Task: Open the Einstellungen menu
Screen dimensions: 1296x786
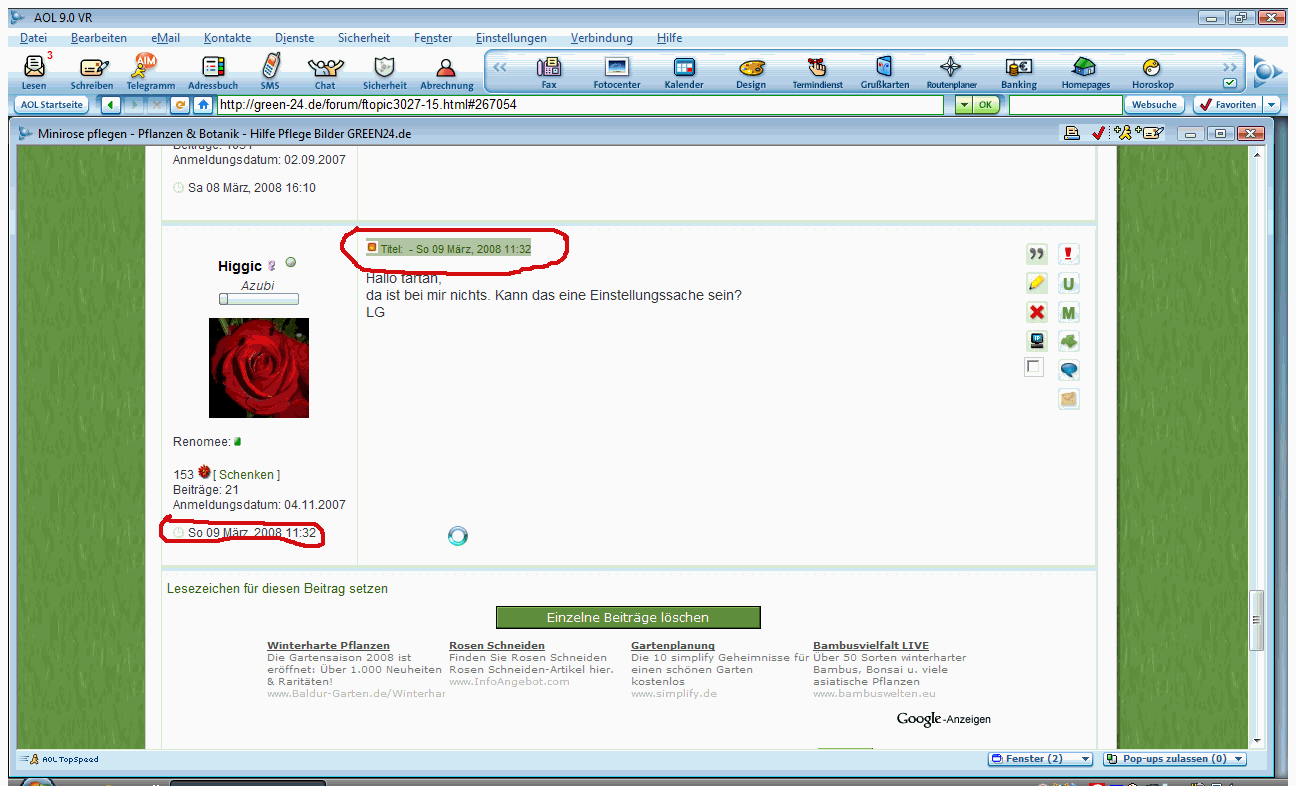Action: [511, 38]
